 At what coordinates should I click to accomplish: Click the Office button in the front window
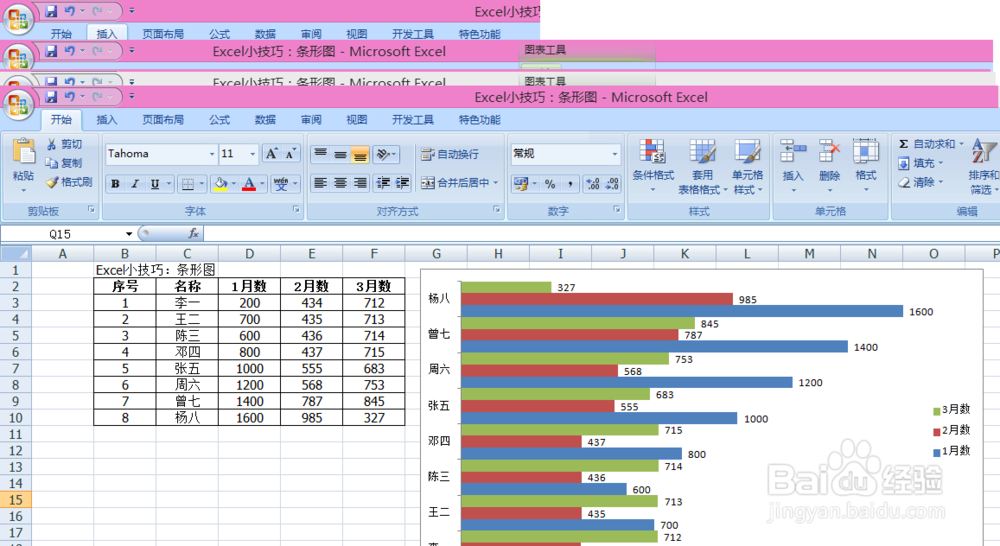pyautogui.click(x=18, y=105)
